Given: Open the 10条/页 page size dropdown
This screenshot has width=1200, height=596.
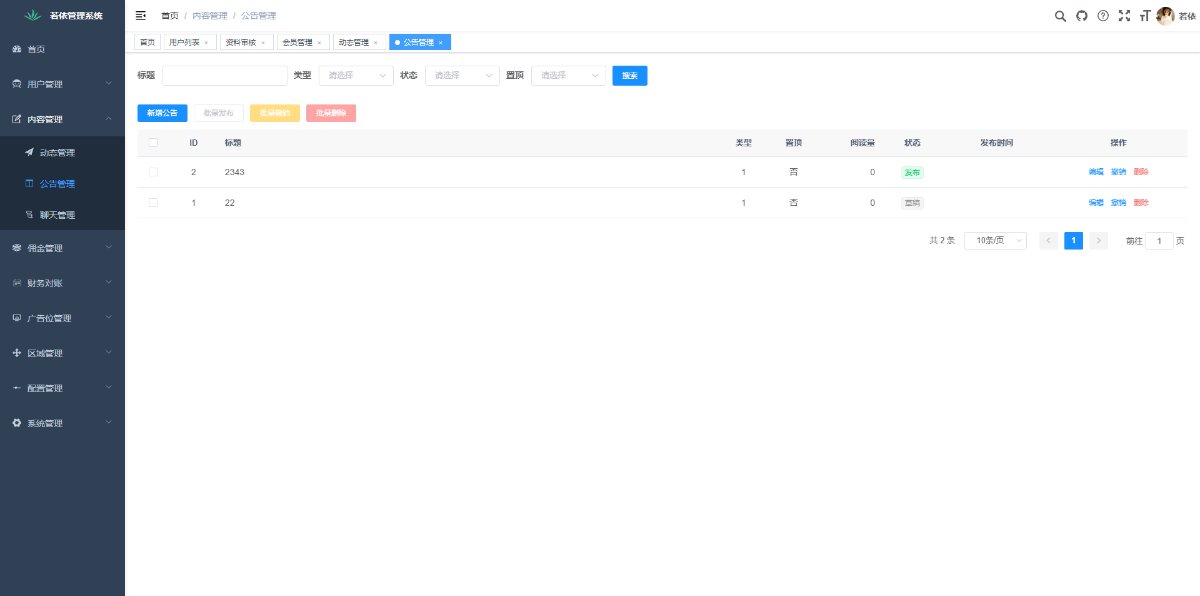Looking at the screenshot, I should pos(995,240).
